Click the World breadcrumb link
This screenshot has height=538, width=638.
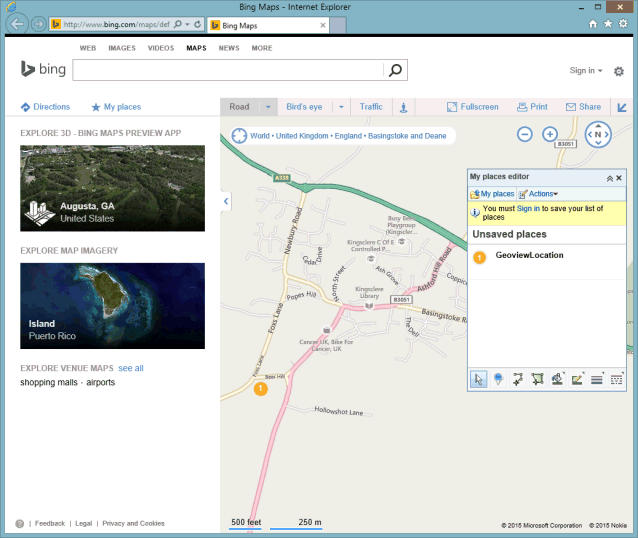pyautogui.click(x=260, y=136)
